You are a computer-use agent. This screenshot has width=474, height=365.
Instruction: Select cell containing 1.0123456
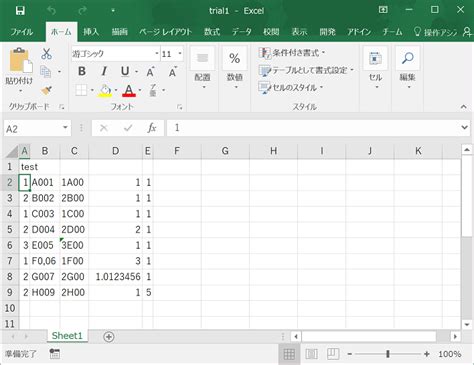115,277
